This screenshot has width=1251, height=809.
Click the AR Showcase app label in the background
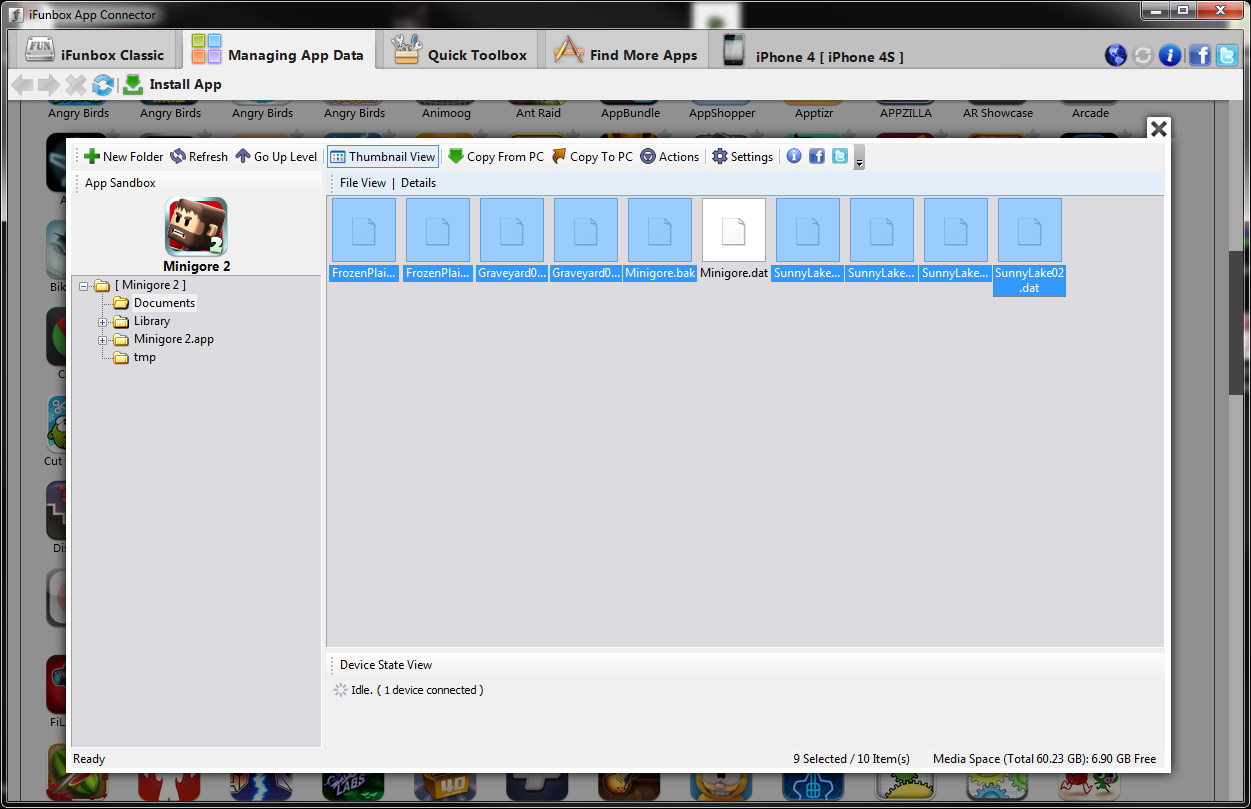click(x=998, y=113)
